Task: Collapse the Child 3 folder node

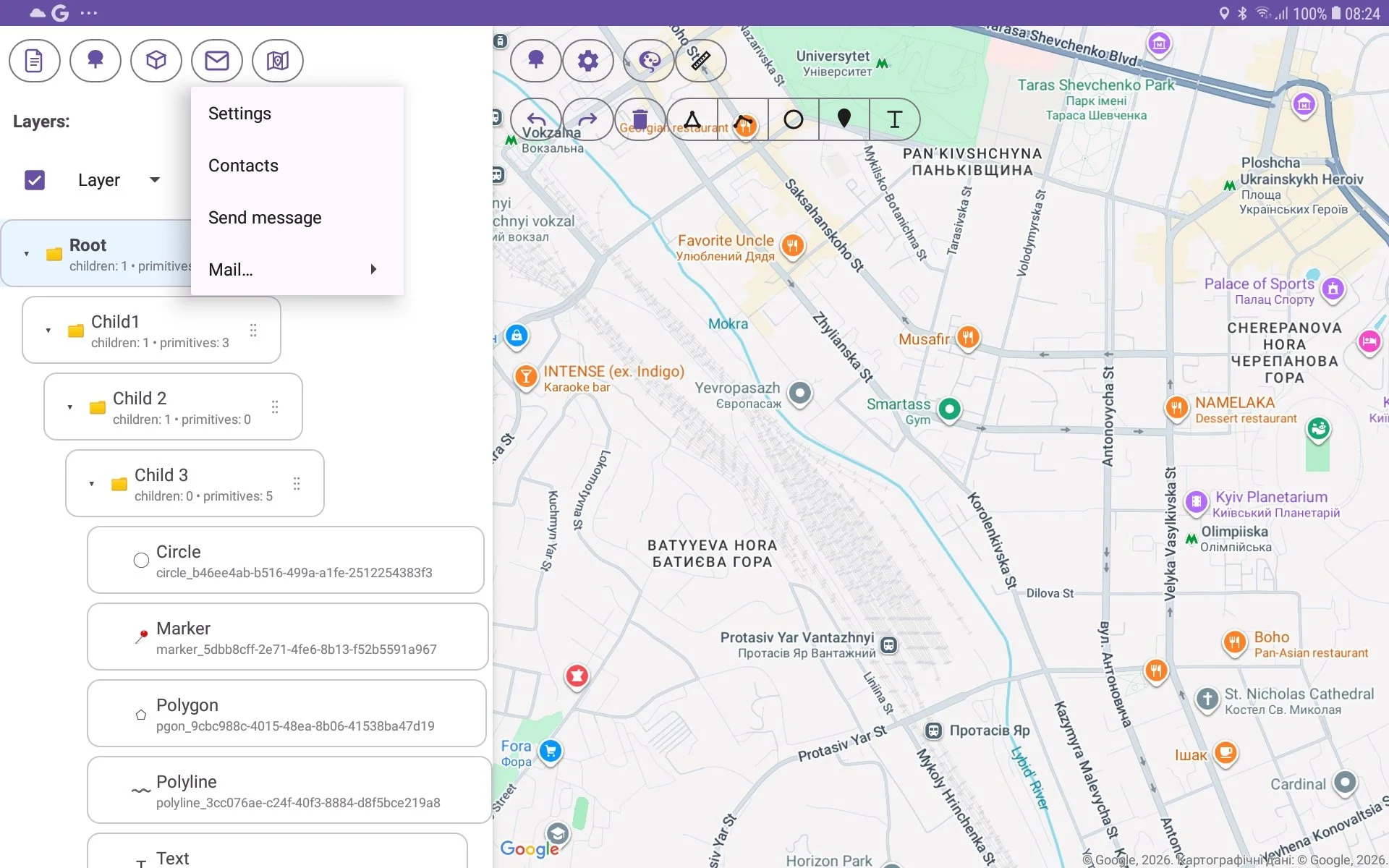Action: pos(92,484)
